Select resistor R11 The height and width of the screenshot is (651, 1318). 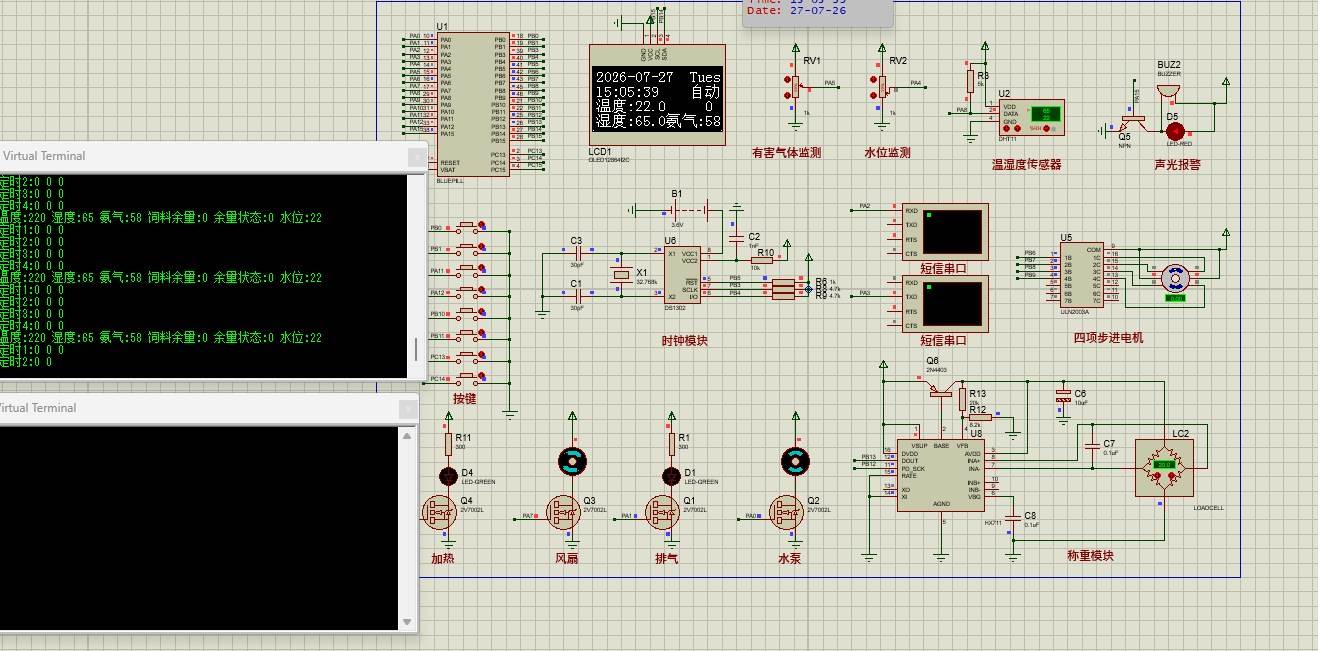448,443
